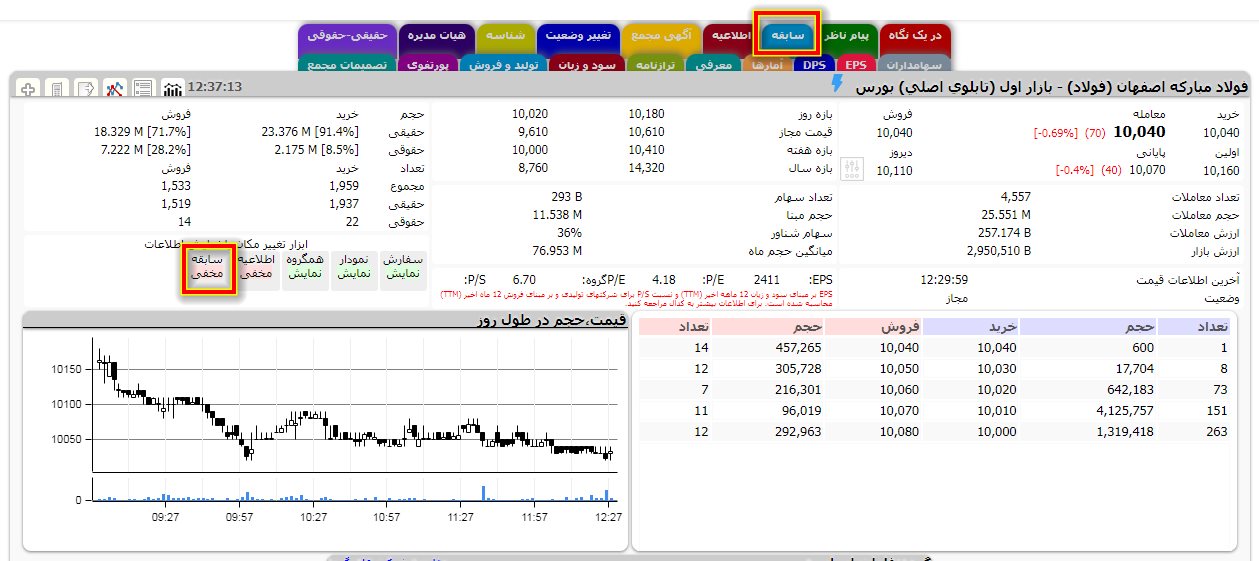The image size is (1259, 561).
Task: Click the P/S value 6.70
Action: pyautogui.click(x=524, y=280)
